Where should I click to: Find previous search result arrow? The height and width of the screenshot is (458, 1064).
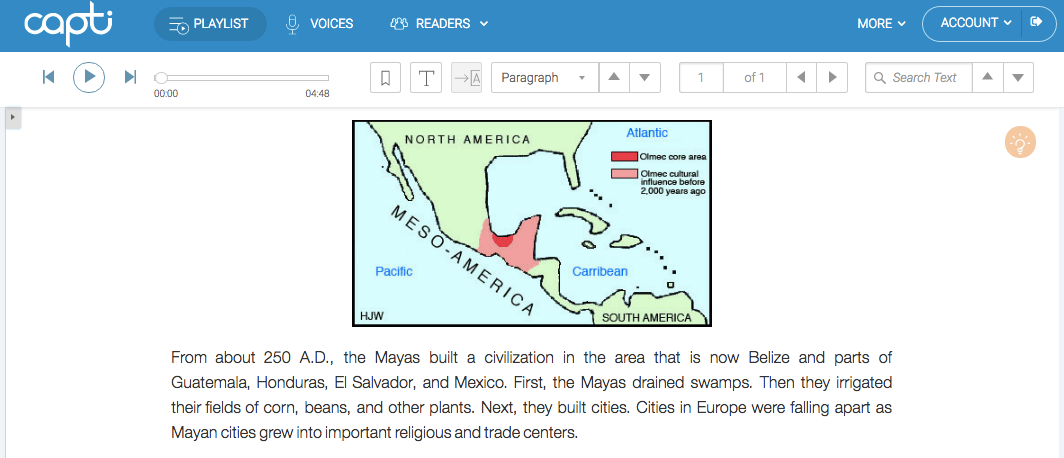(987, 77)
